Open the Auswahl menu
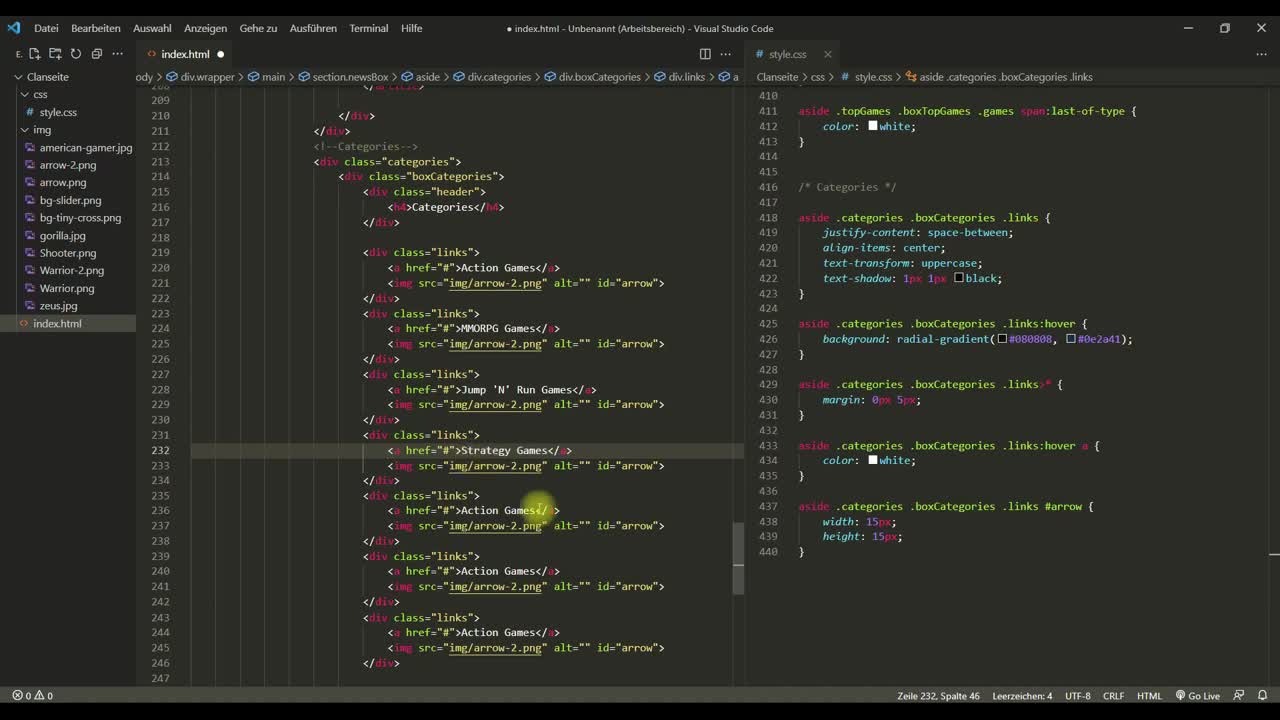 coord(152,28)
